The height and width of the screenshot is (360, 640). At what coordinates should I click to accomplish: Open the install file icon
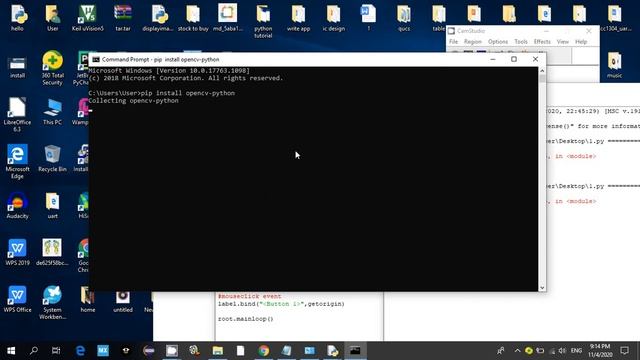click(x=18, y=68)
